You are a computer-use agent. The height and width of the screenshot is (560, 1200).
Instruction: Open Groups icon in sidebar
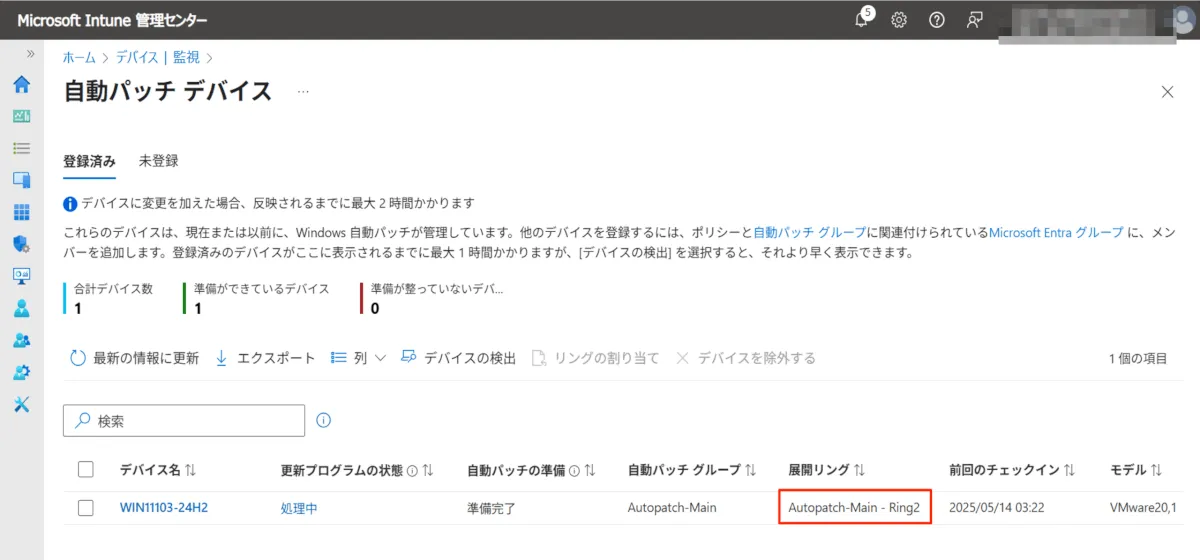[x=21, y=340]
